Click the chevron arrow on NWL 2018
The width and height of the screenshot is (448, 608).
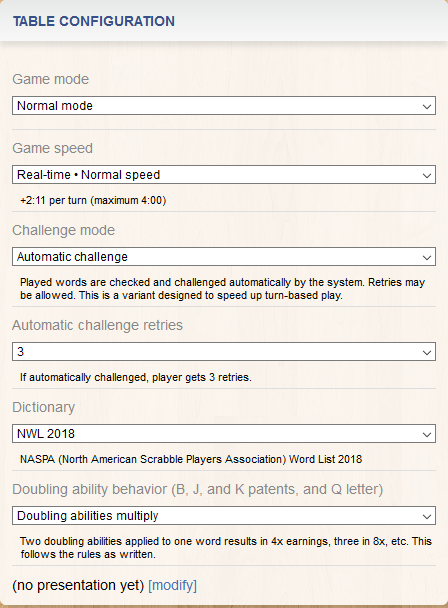pos(427,434)
